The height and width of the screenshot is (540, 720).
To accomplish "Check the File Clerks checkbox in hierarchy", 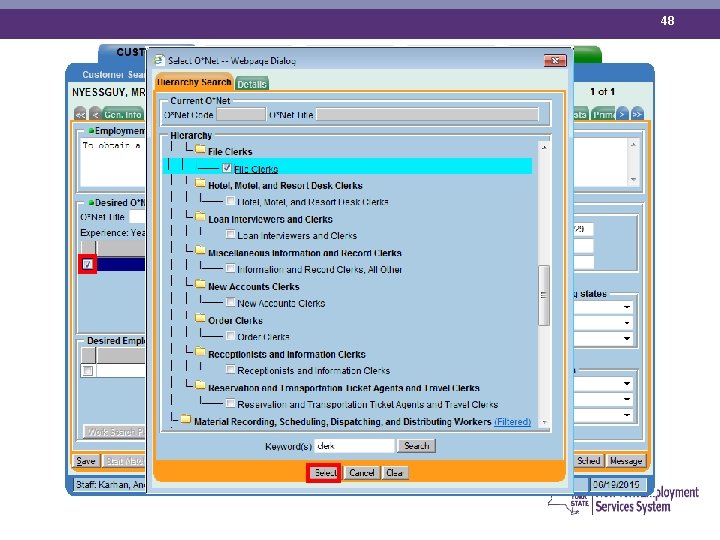I will pos(226,168).
